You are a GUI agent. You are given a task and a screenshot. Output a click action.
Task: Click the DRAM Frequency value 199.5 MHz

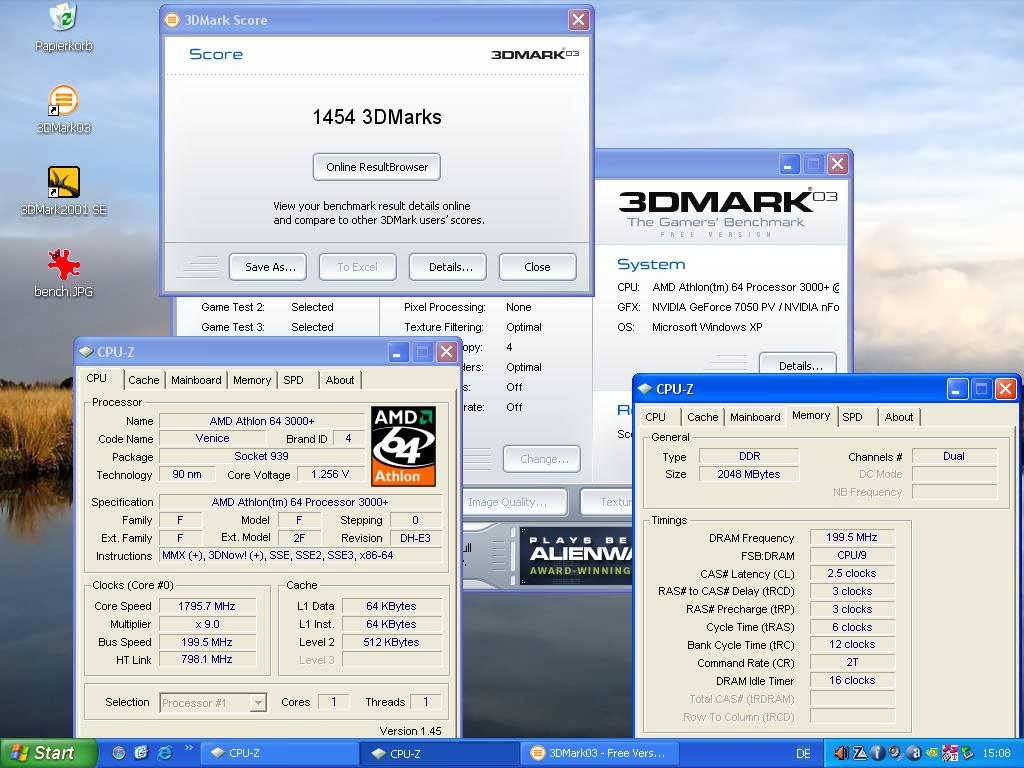(852, 537)
